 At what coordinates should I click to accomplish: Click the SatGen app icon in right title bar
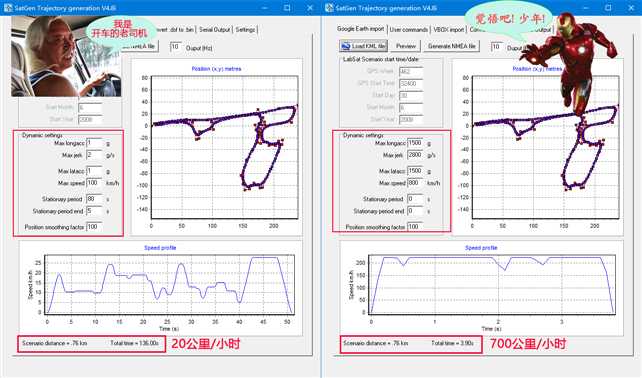[x=329, y=8]
